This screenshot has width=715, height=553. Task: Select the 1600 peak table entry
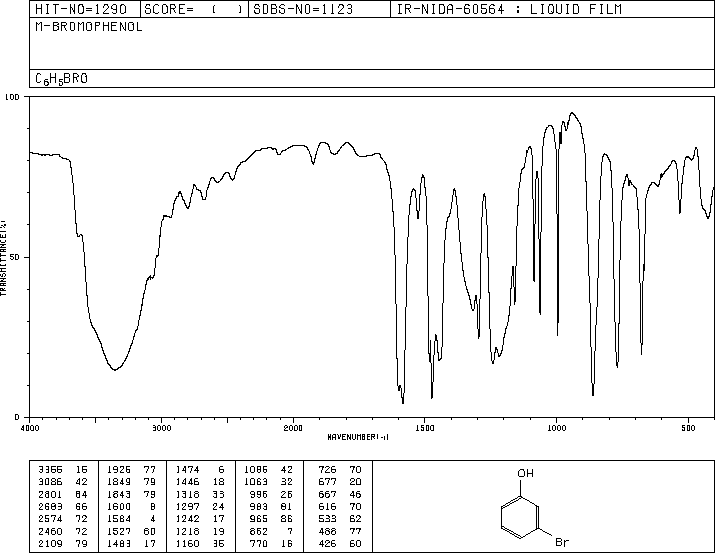tap(132, 506)
